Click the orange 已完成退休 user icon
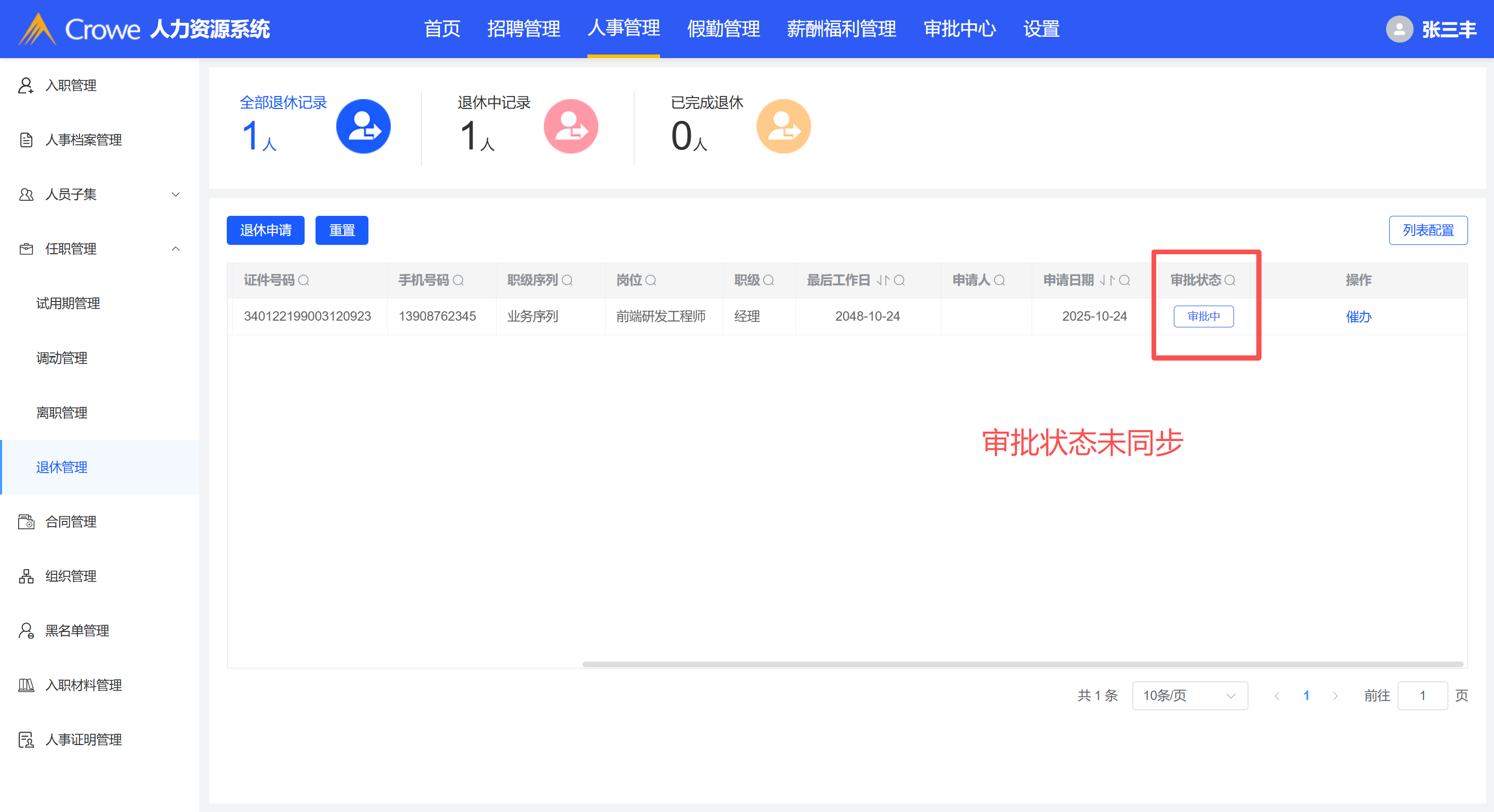The height and width of the screenshot is (812, 1494). pyautogui.click(x=784, y=127)
